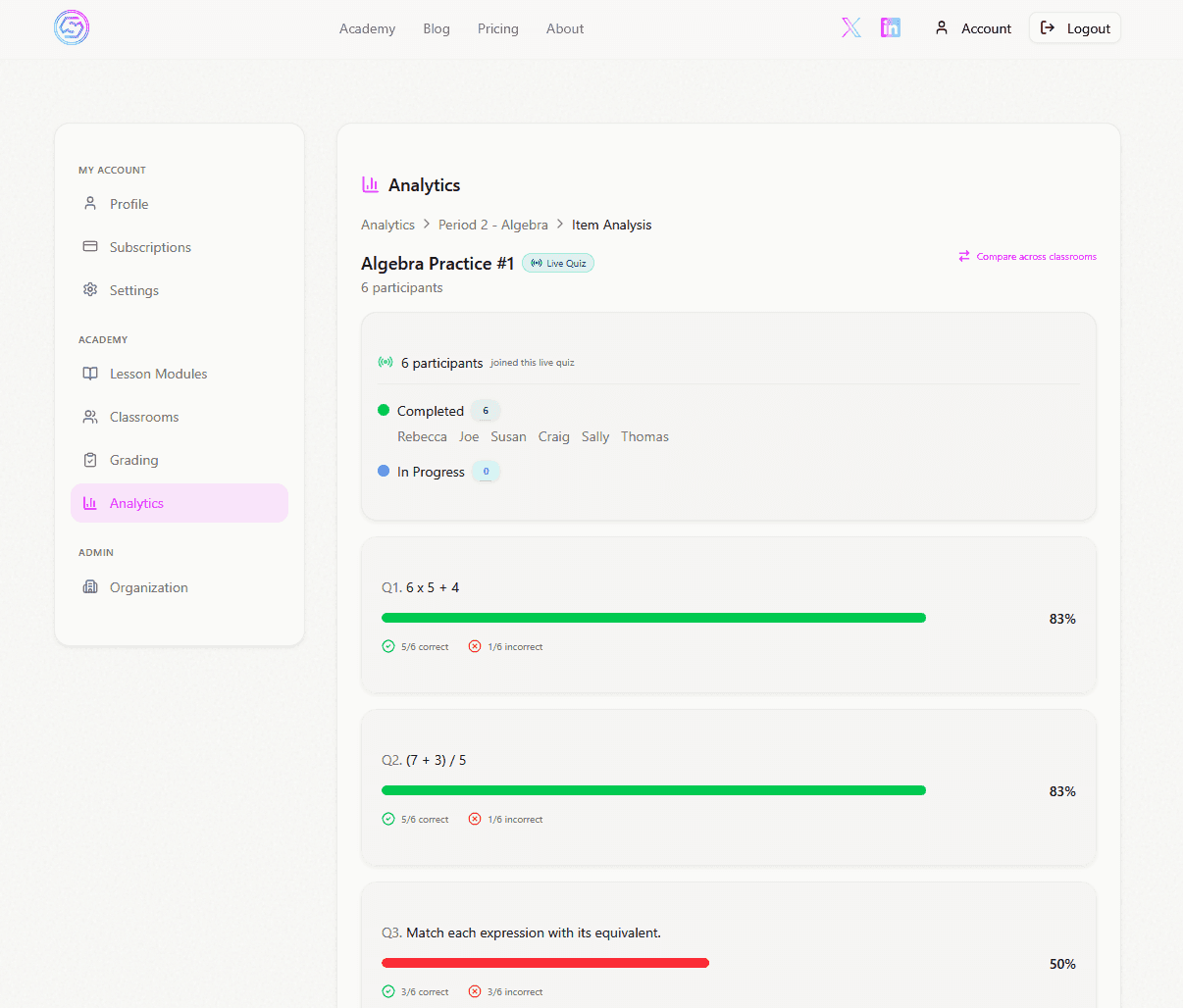Screen dimensions: 1183x1008
Task: Click participant name Thomas
Action: click(644, 436)
